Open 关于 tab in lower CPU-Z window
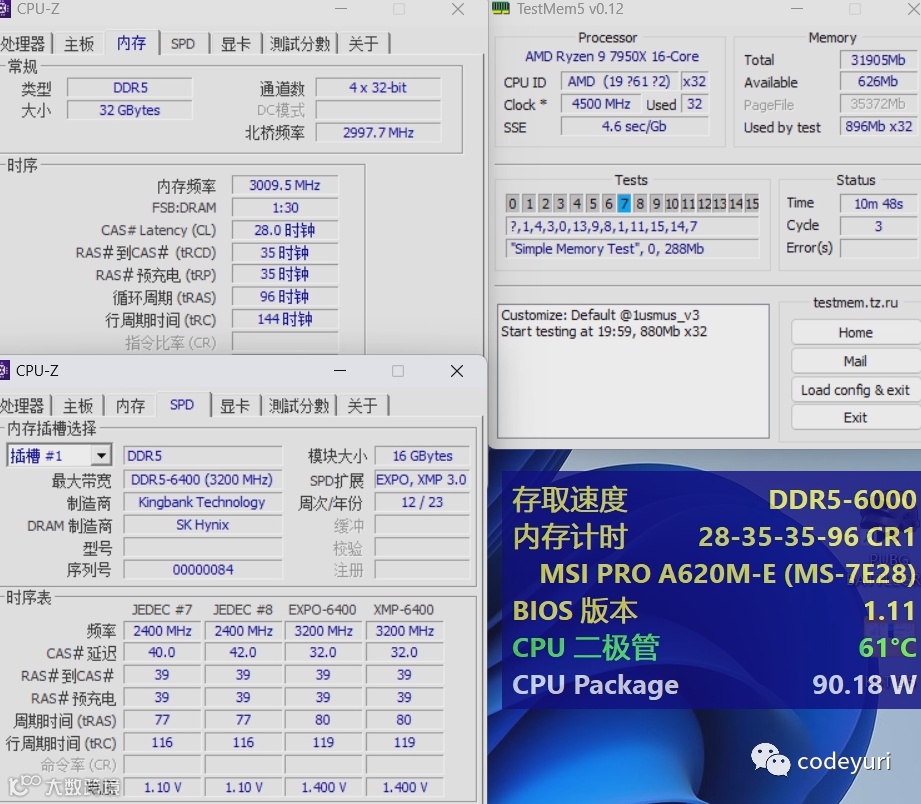This screenshot has height=804, width=921. coord(362,405)
